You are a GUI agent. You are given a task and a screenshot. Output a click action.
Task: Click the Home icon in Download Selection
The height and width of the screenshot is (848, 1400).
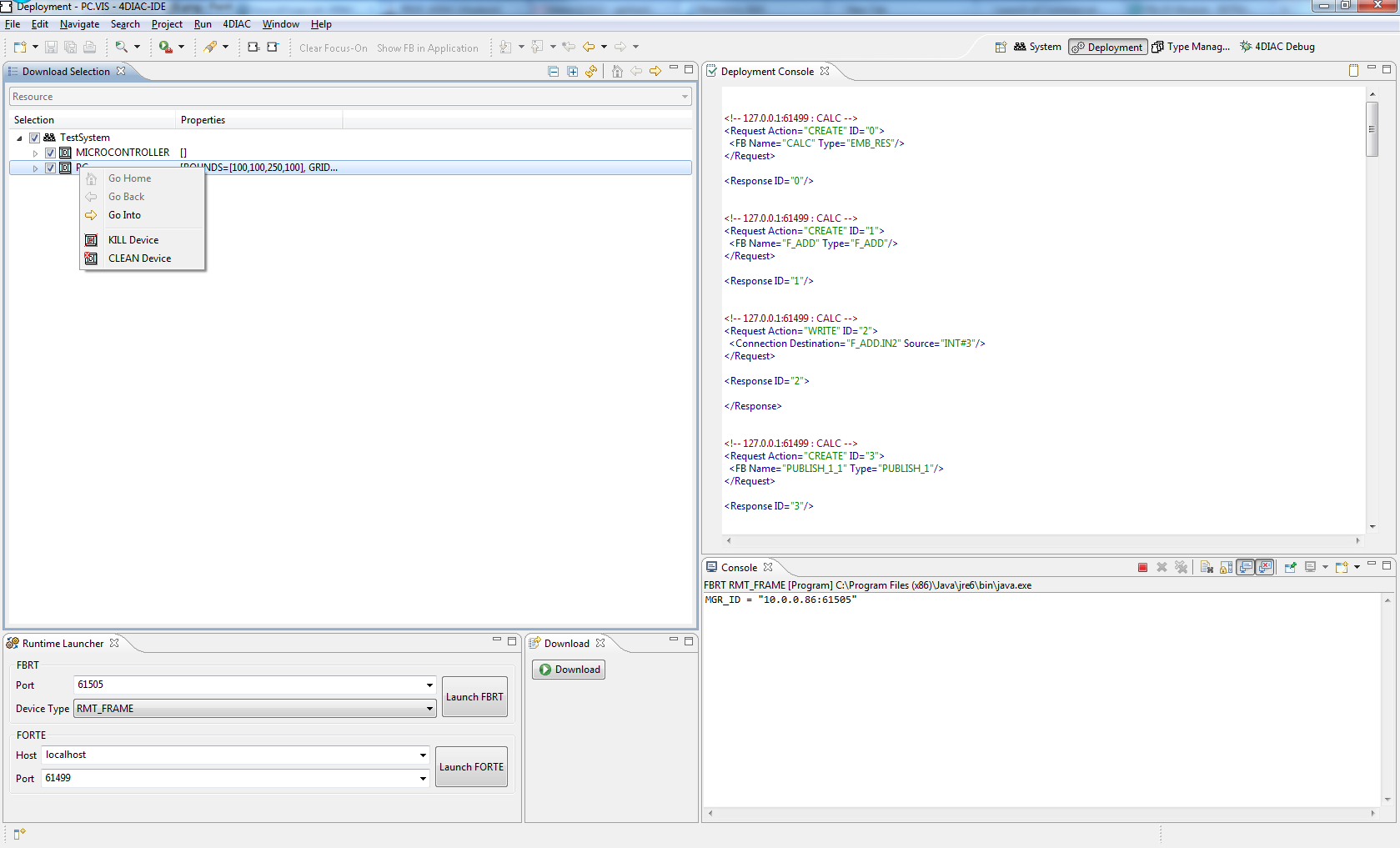coord(617,72)
